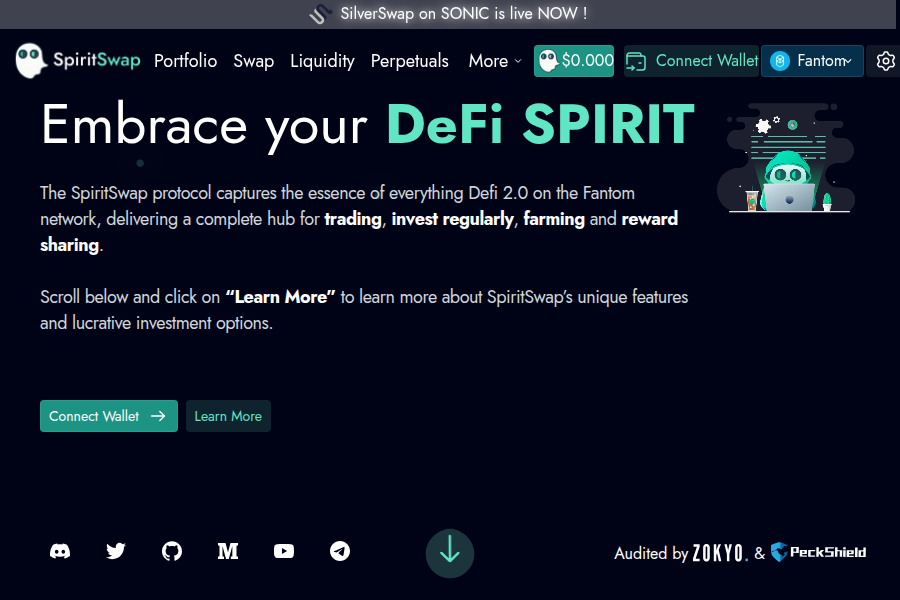Open the Discord social icon
900x600 pixels.
[60, 551]
